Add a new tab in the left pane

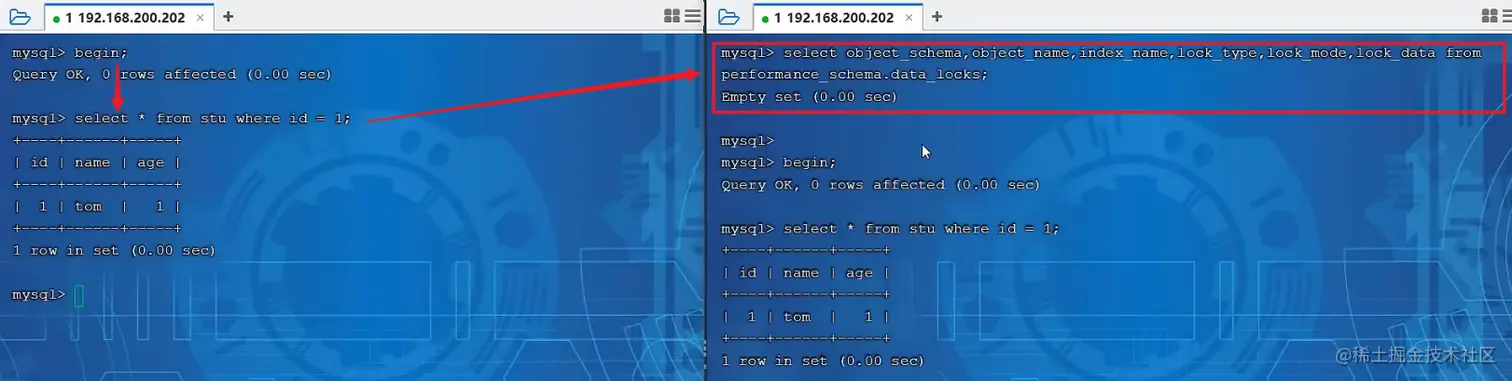click(228, 17)
